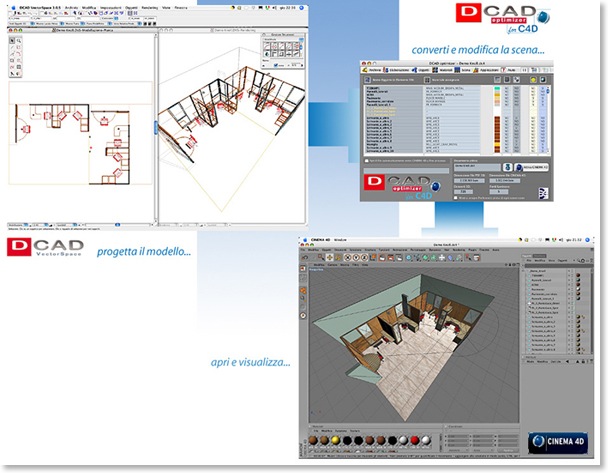The image size is (608, 473).
Task: Switch to the Materiali tab in DCAD optimizer
Action: tap(443, 70)
